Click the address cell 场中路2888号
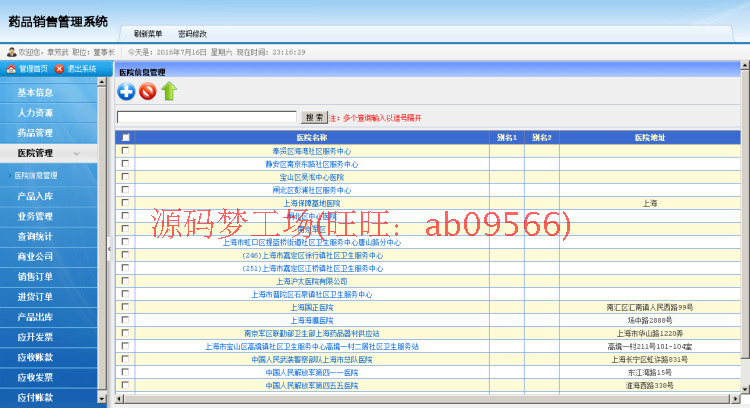Viewport: 750px width, 408px height. click(x=650, y=320)
